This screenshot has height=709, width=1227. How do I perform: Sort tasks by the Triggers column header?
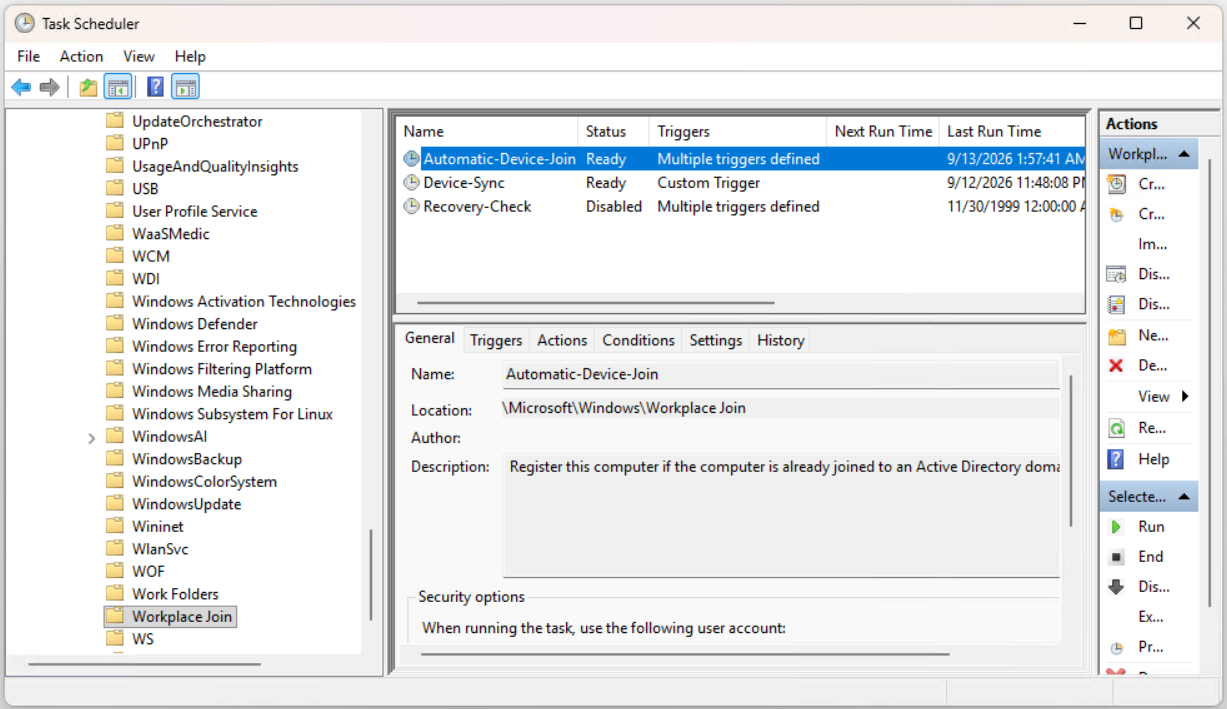[x=738, y=131]
